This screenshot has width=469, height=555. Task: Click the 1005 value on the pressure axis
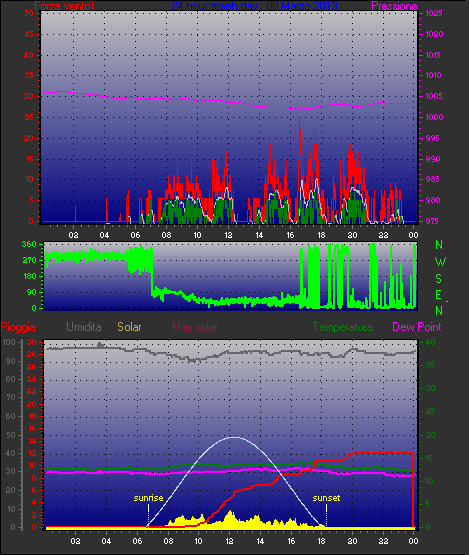[434, 96]
